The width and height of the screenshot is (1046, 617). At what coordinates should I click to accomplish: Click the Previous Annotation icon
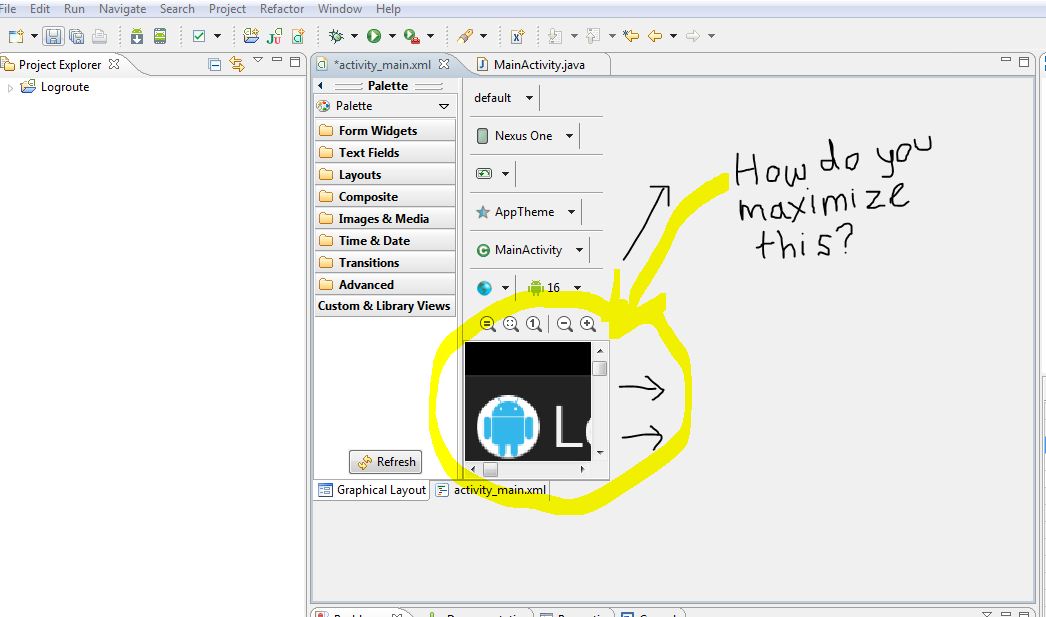click(x=593, y=36)
